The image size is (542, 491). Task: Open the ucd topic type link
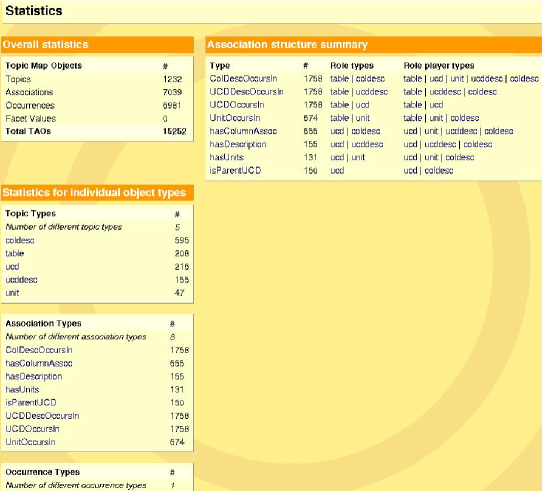tap(12, 267)
